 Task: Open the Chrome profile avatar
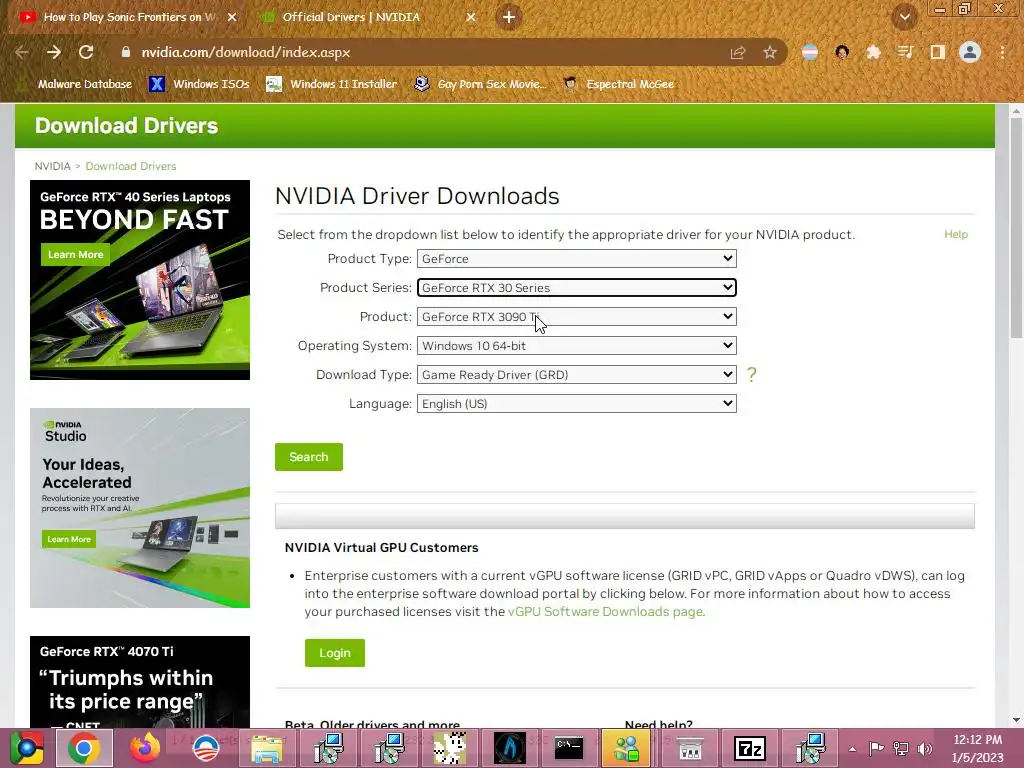[970, 52]
